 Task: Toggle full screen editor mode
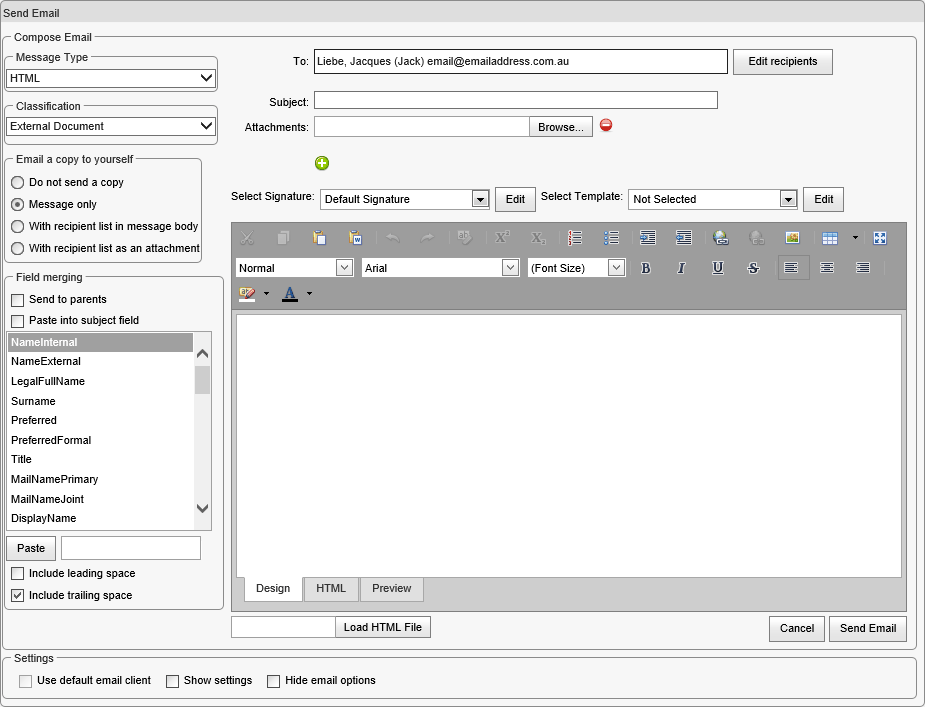[880, 238]
